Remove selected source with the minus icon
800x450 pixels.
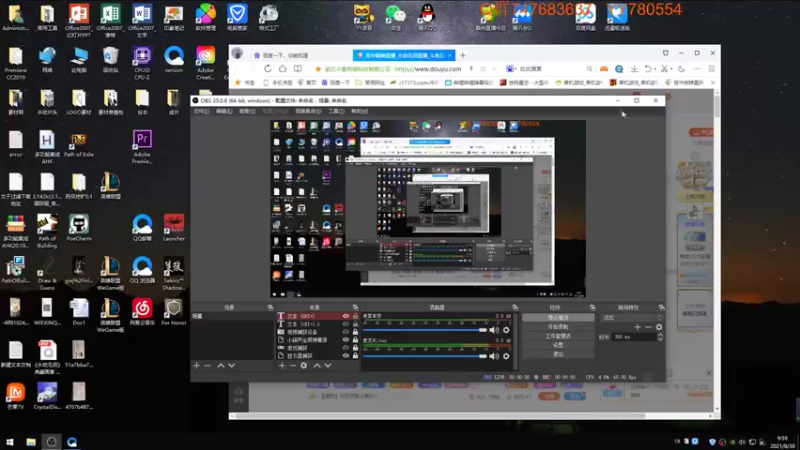292,365
